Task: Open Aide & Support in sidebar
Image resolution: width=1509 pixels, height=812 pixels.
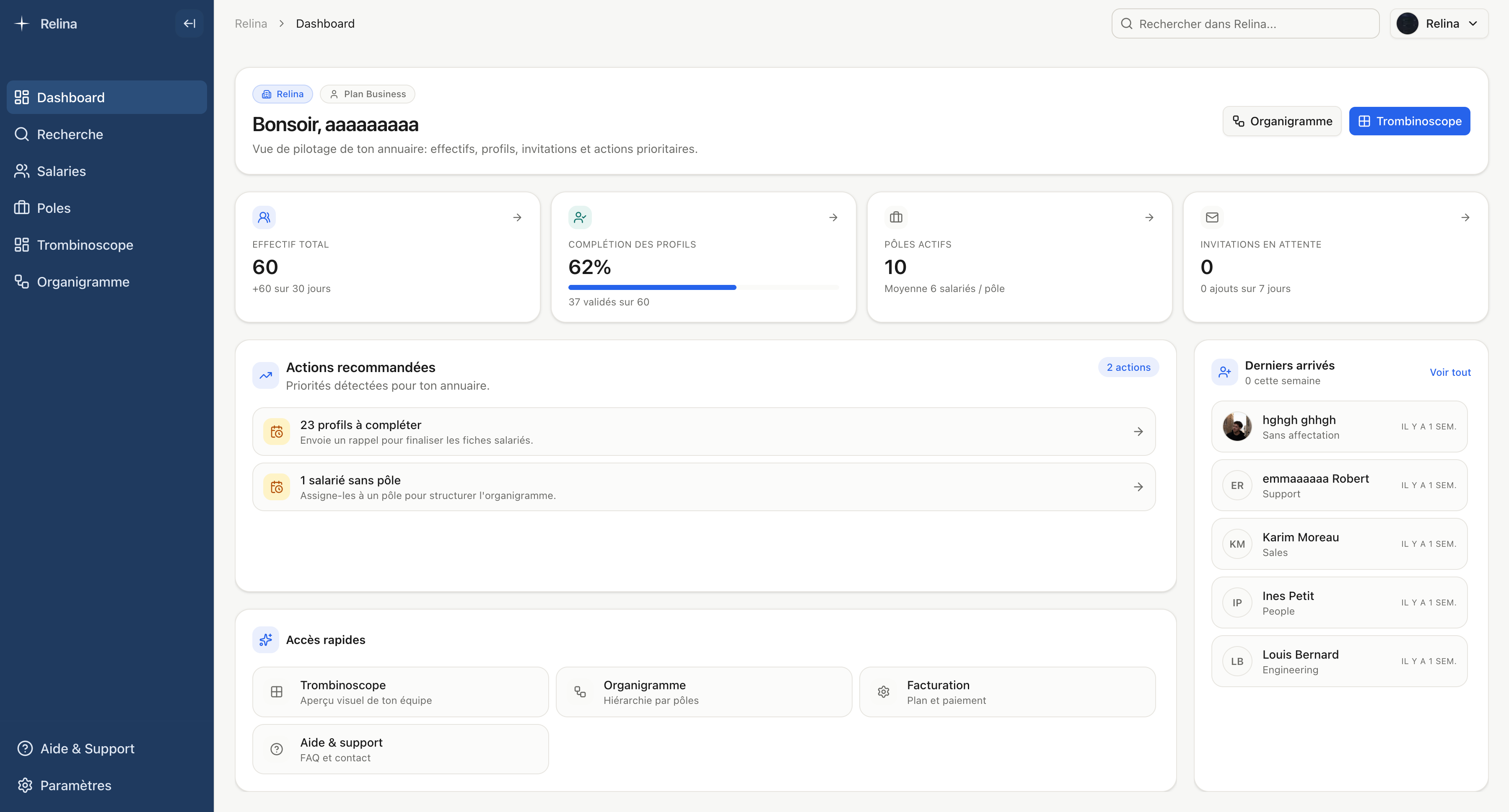Action: (x=106, y=748)
